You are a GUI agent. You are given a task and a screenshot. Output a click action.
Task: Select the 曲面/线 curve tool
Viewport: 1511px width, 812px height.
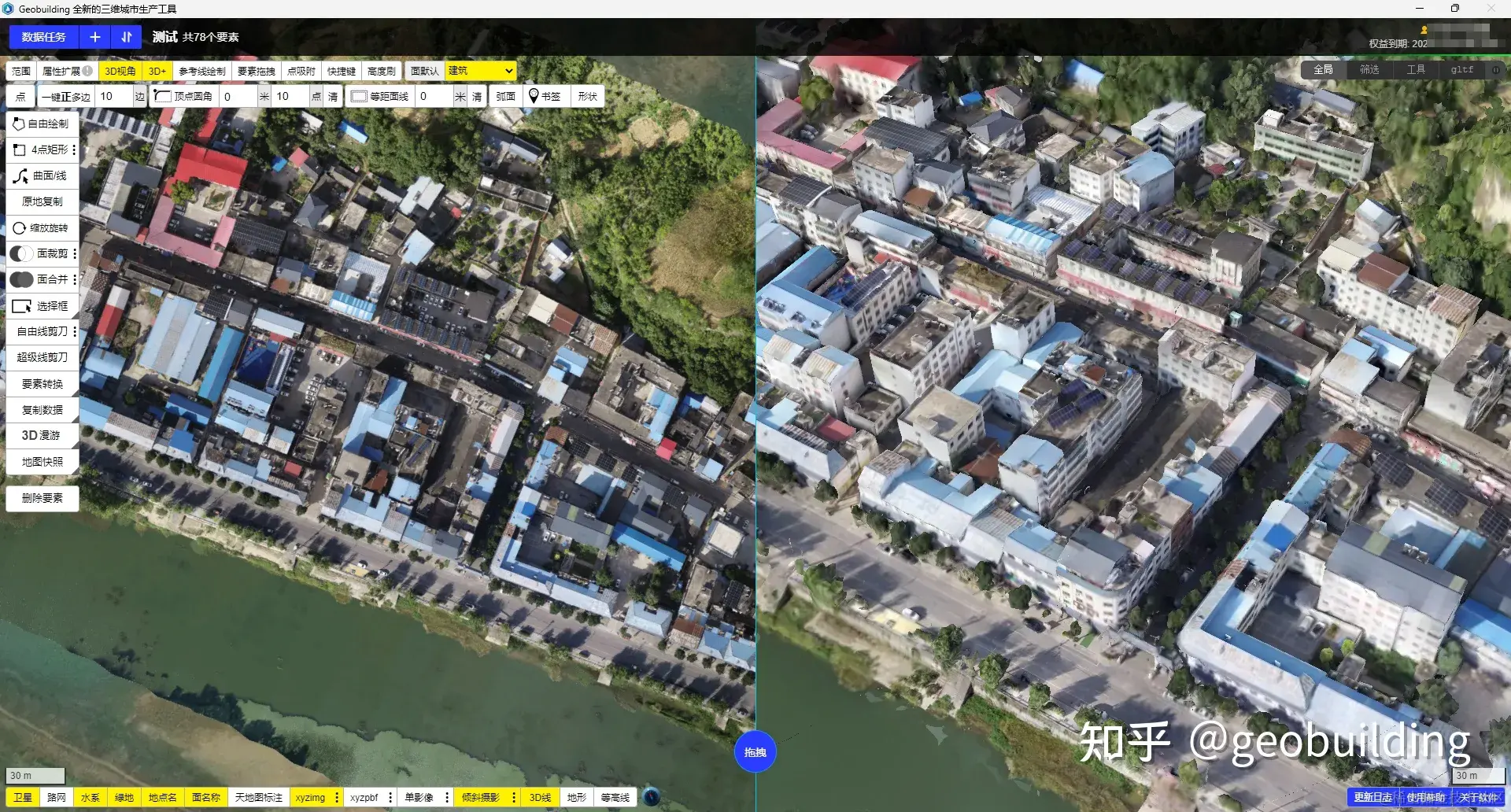pos(42,175)
